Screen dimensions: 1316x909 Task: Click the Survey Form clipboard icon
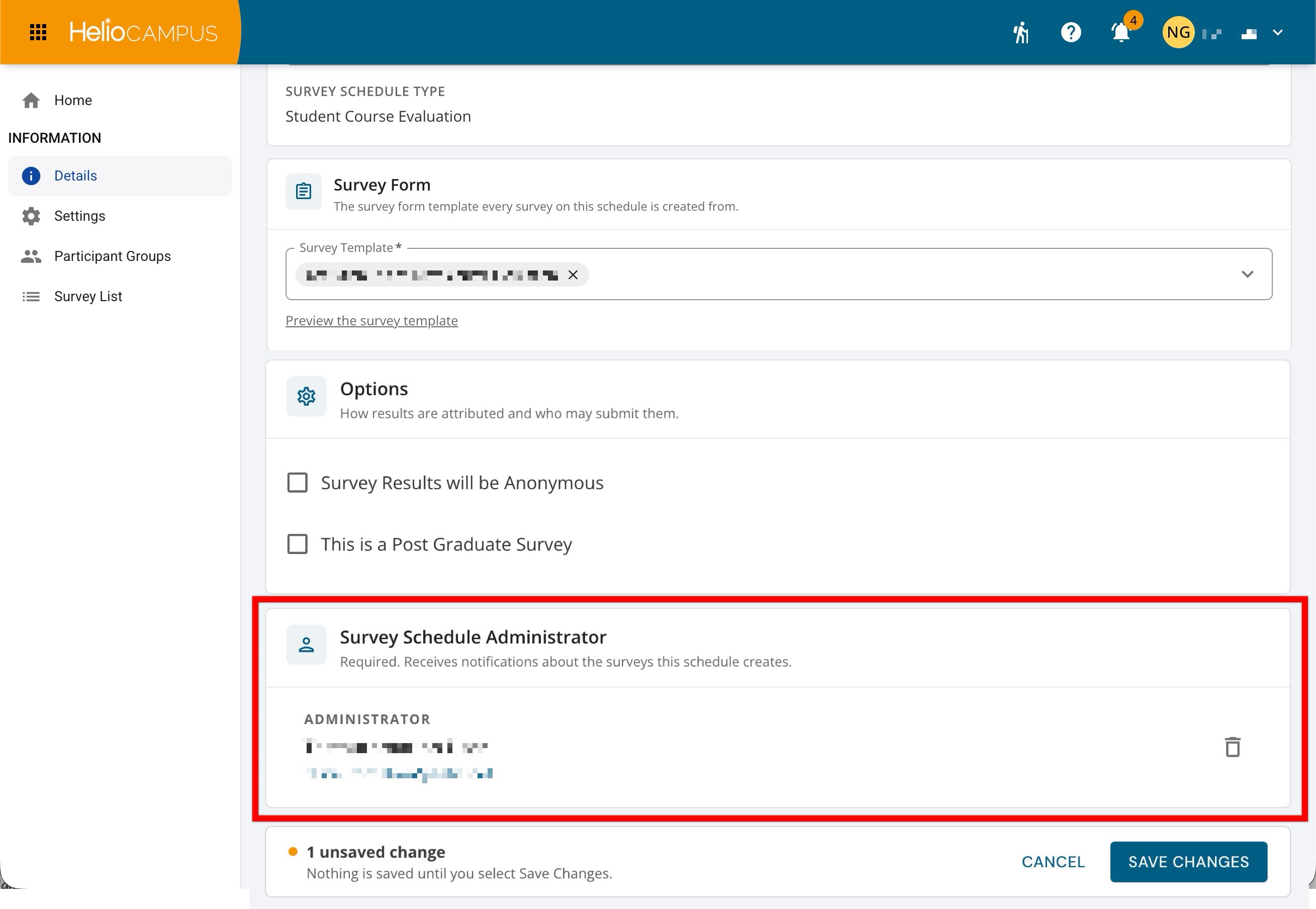(x=304, y=191)
